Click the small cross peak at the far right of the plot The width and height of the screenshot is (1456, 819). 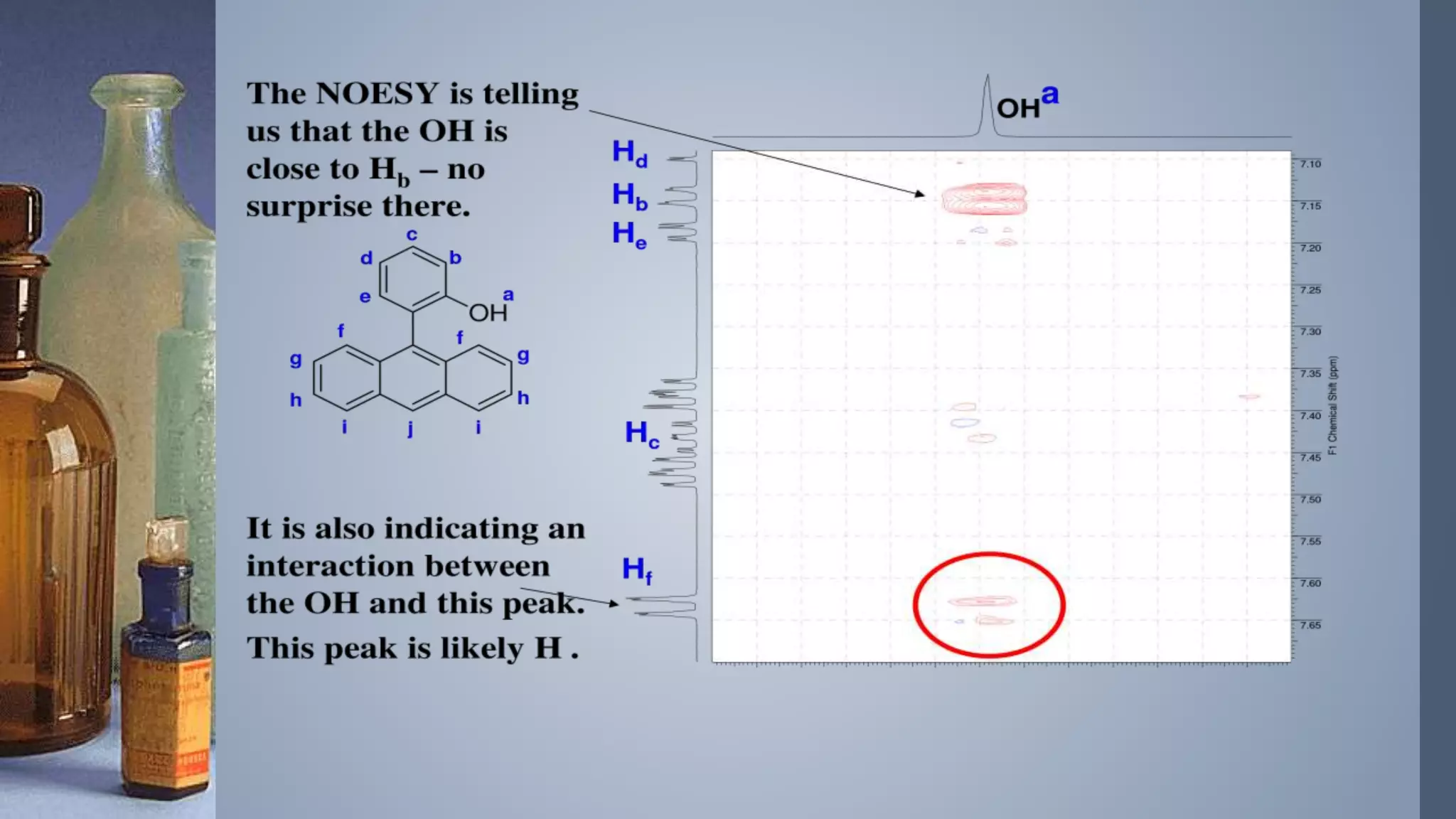1249,397
